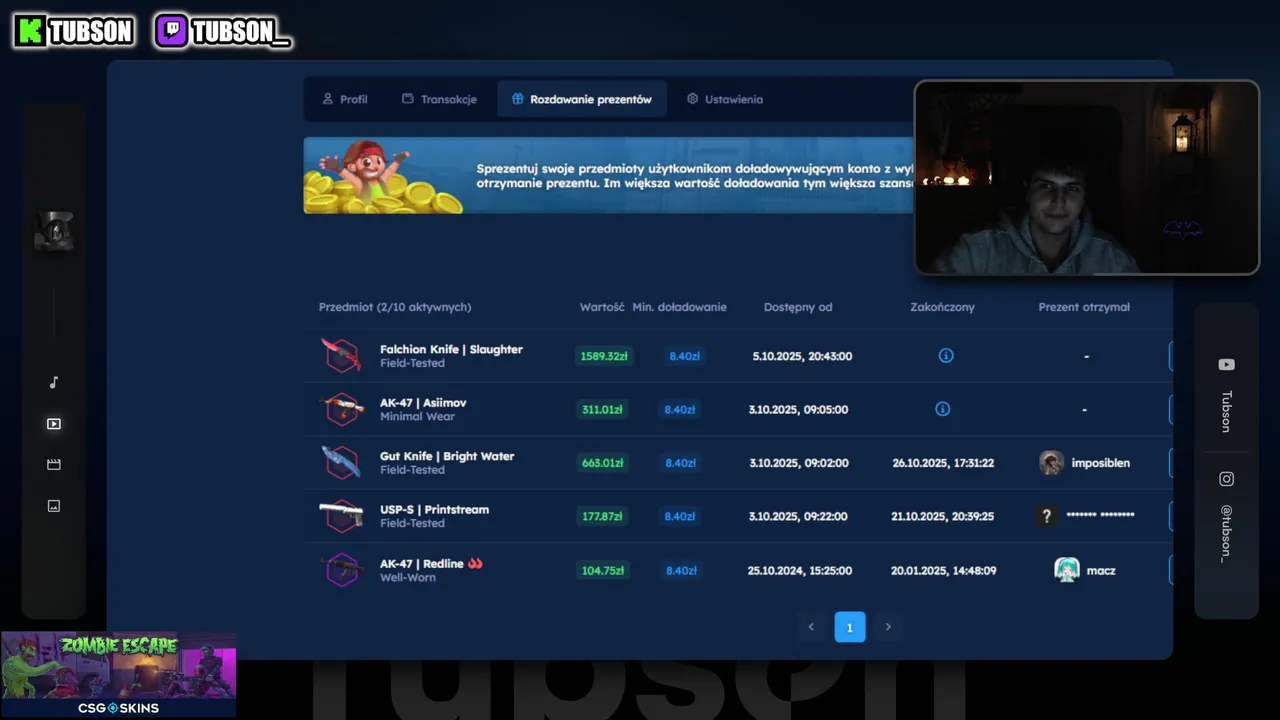The width and height of the screenshot is (1280, 720).
Task: Click the flame icon next to Redline
Action: [475, 563]
